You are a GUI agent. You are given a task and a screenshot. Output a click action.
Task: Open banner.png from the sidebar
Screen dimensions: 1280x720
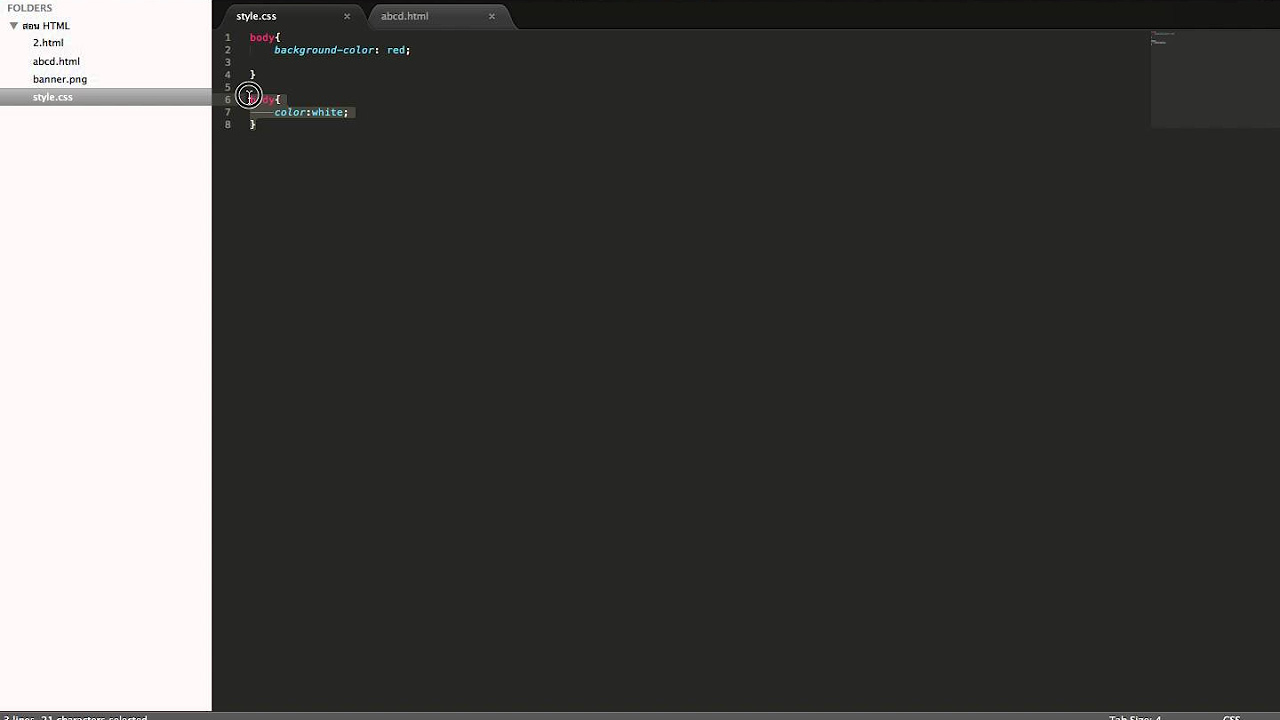coord(60,79)
